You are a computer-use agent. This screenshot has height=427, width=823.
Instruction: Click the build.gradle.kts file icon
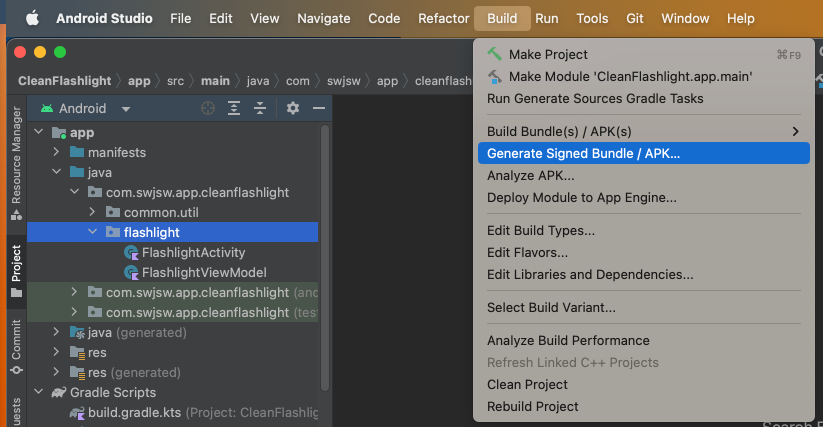pyautogui.click(x=77, y=413)
